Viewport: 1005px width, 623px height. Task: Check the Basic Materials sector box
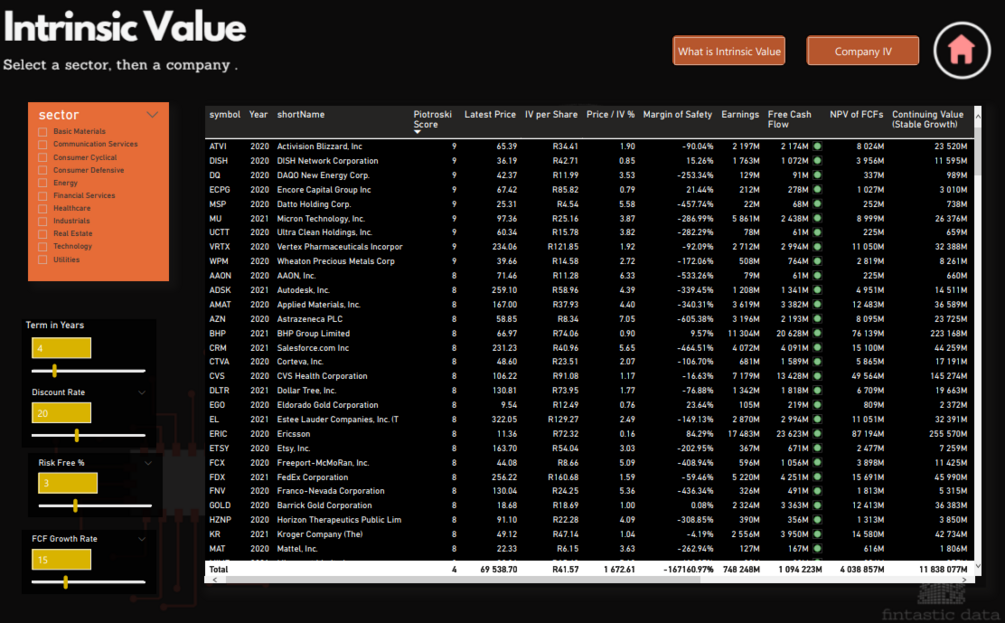[x=43, y=131]
